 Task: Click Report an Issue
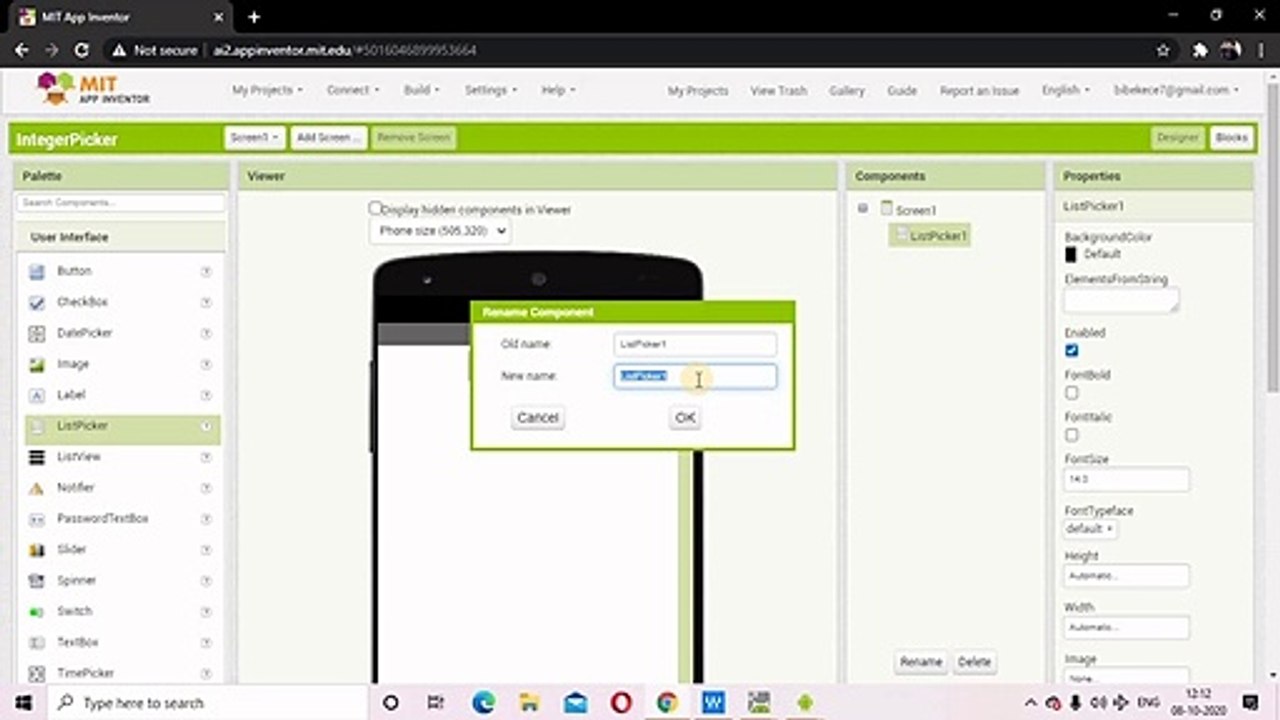[979, 91]
